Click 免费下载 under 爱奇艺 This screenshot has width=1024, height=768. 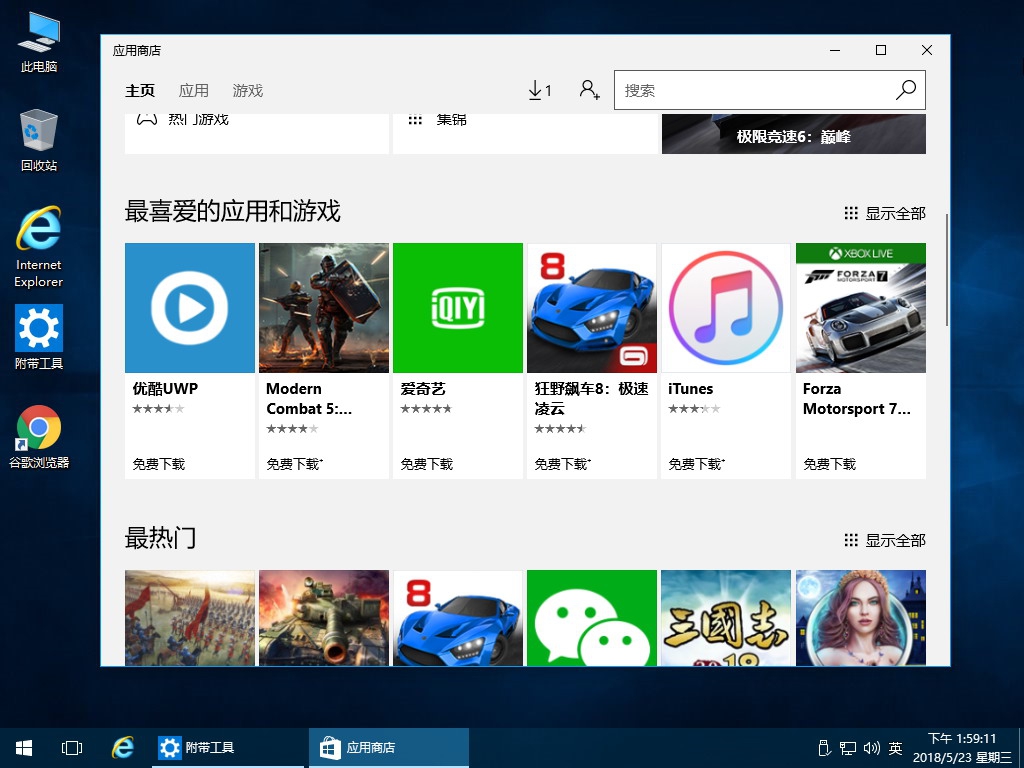[x=426, y=464]
